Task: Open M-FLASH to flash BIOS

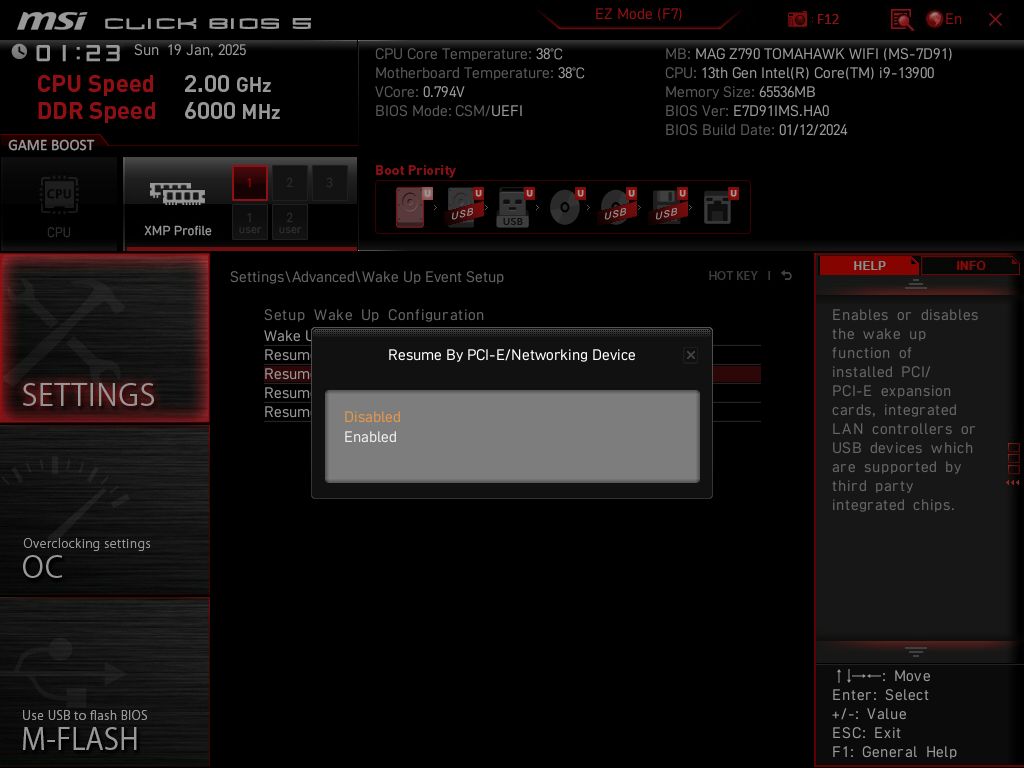Action: pyautogui.click(x=104, y=682)
